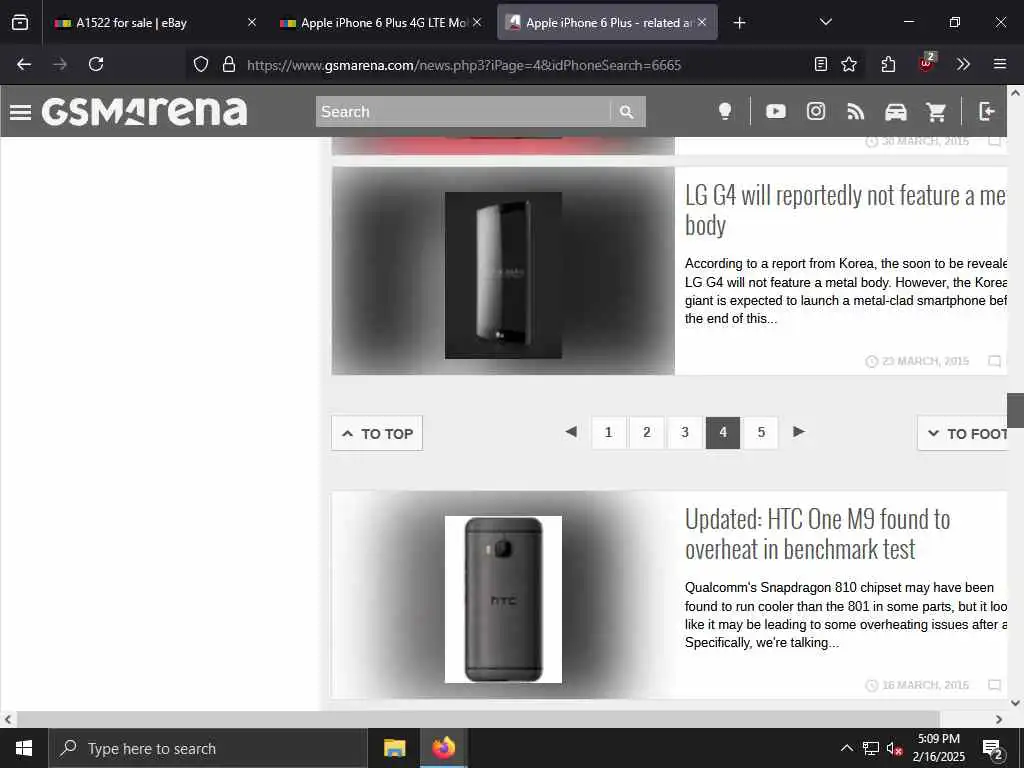Open the electric car section icon
This screenshot has width=1024, height=768.
(x=895, y=112)
